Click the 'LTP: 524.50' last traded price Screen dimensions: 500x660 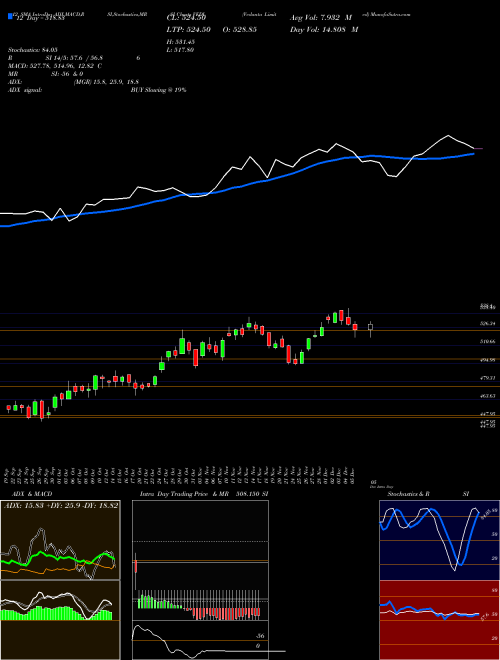click(x=189, y=29)
